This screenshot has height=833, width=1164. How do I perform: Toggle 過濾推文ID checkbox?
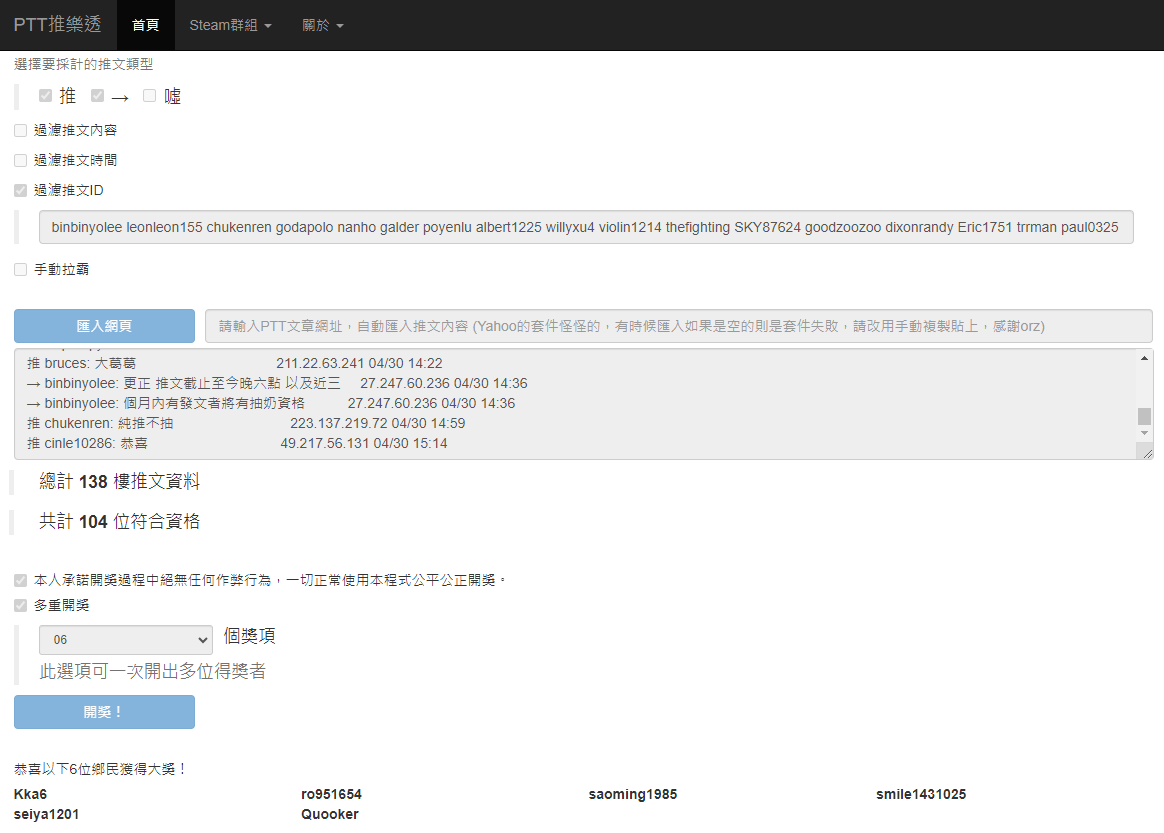coord(21,191)
